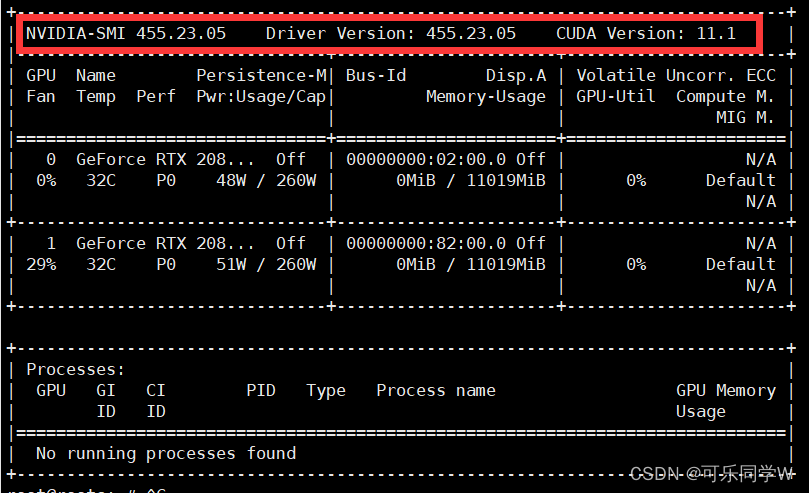Click the 'Fan' column header
This screenshot has width=809, height=493.
click(x=41, y=97)
